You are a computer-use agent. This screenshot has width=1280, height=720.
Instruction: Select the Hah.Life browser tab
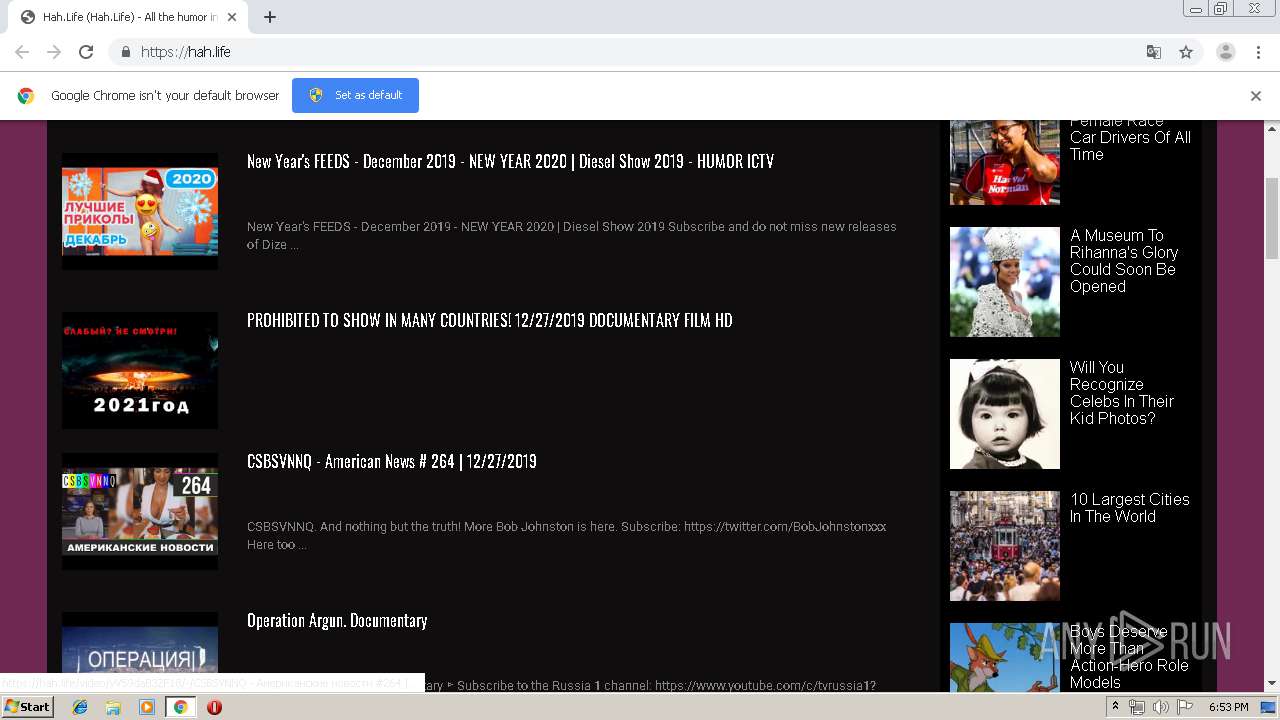(x=130, y=17)
